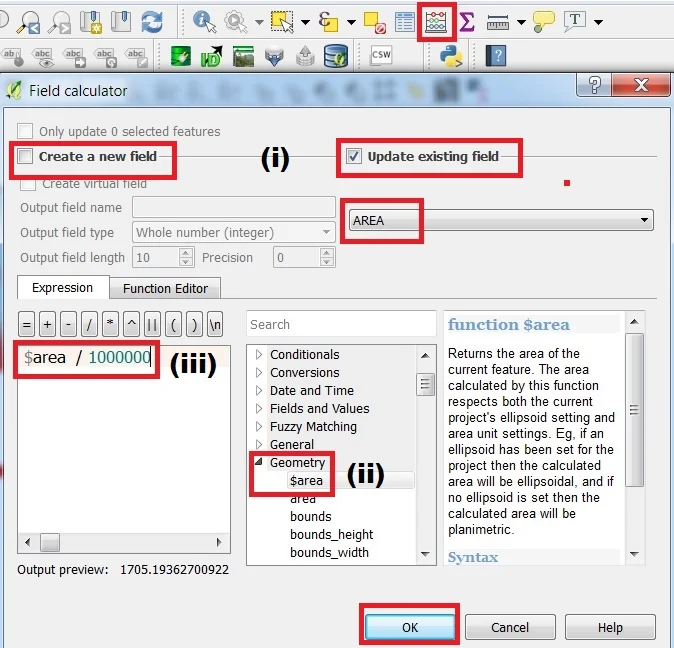Insert the power caret operator button
Screen dimensions: 674x648
point(131,324)
